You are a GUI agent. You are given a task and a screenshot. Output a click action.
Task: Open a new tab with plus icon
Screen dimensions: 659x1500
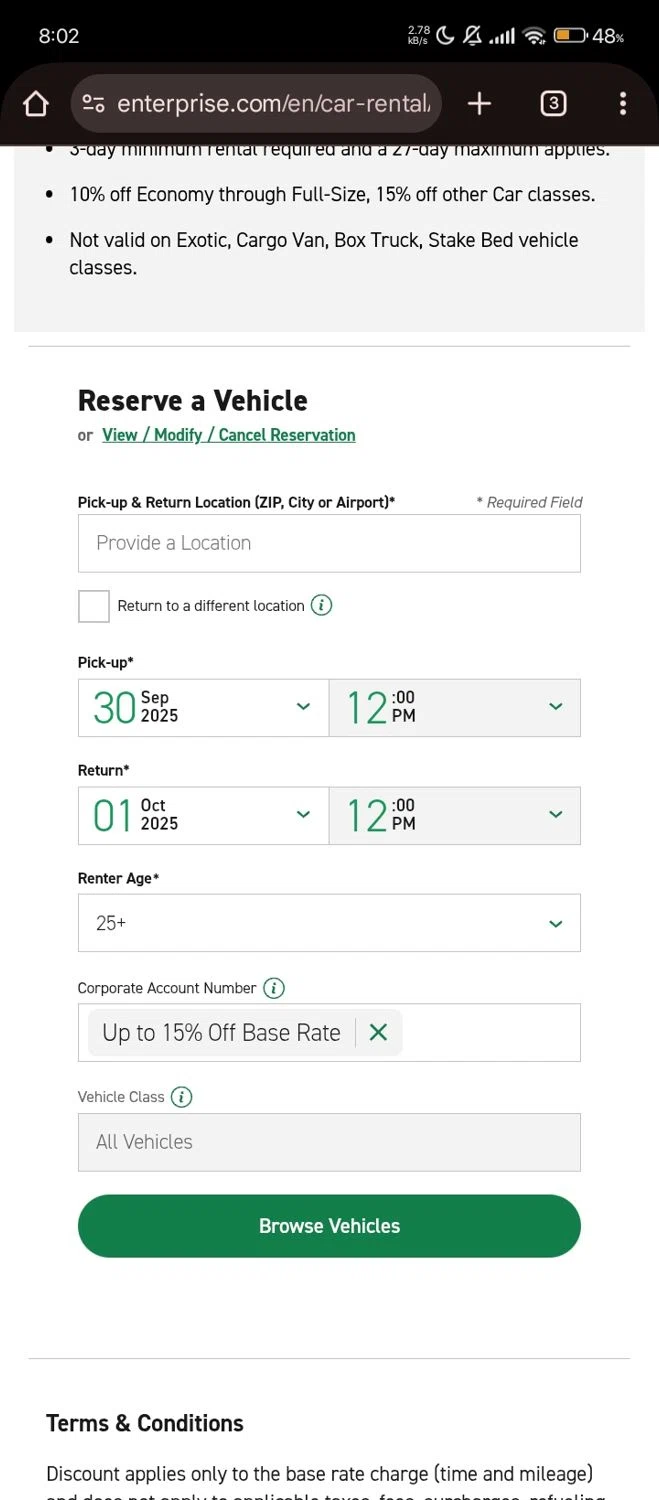point(479,103)
